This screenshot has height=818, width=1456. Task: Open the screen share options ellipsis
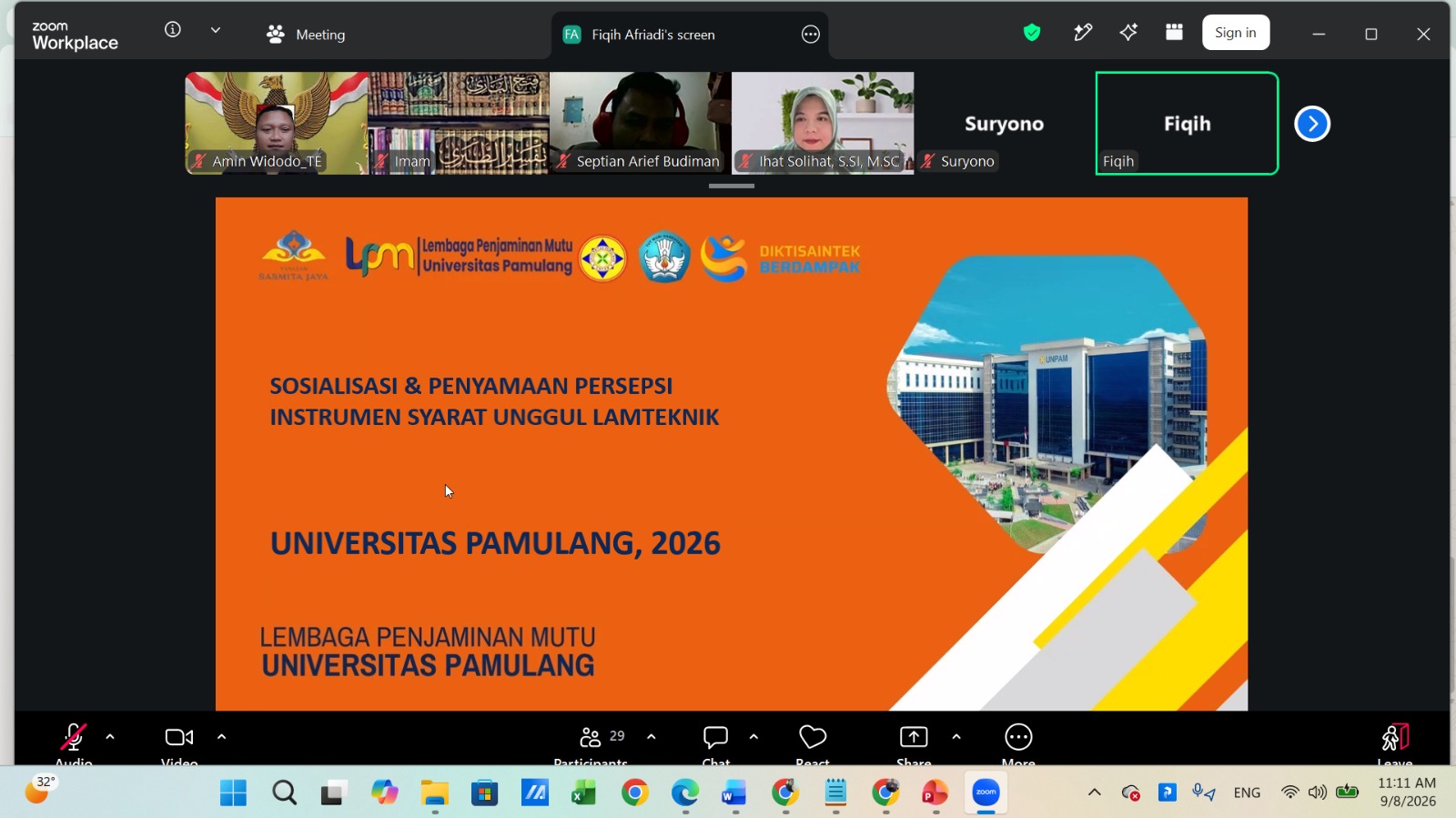tap(811, 35)
